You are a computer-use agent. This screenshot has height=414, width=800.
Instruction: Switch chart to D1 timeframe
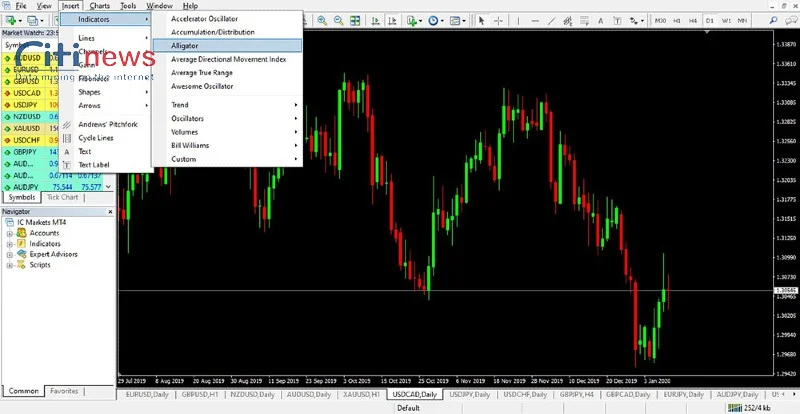click(709, 20)
